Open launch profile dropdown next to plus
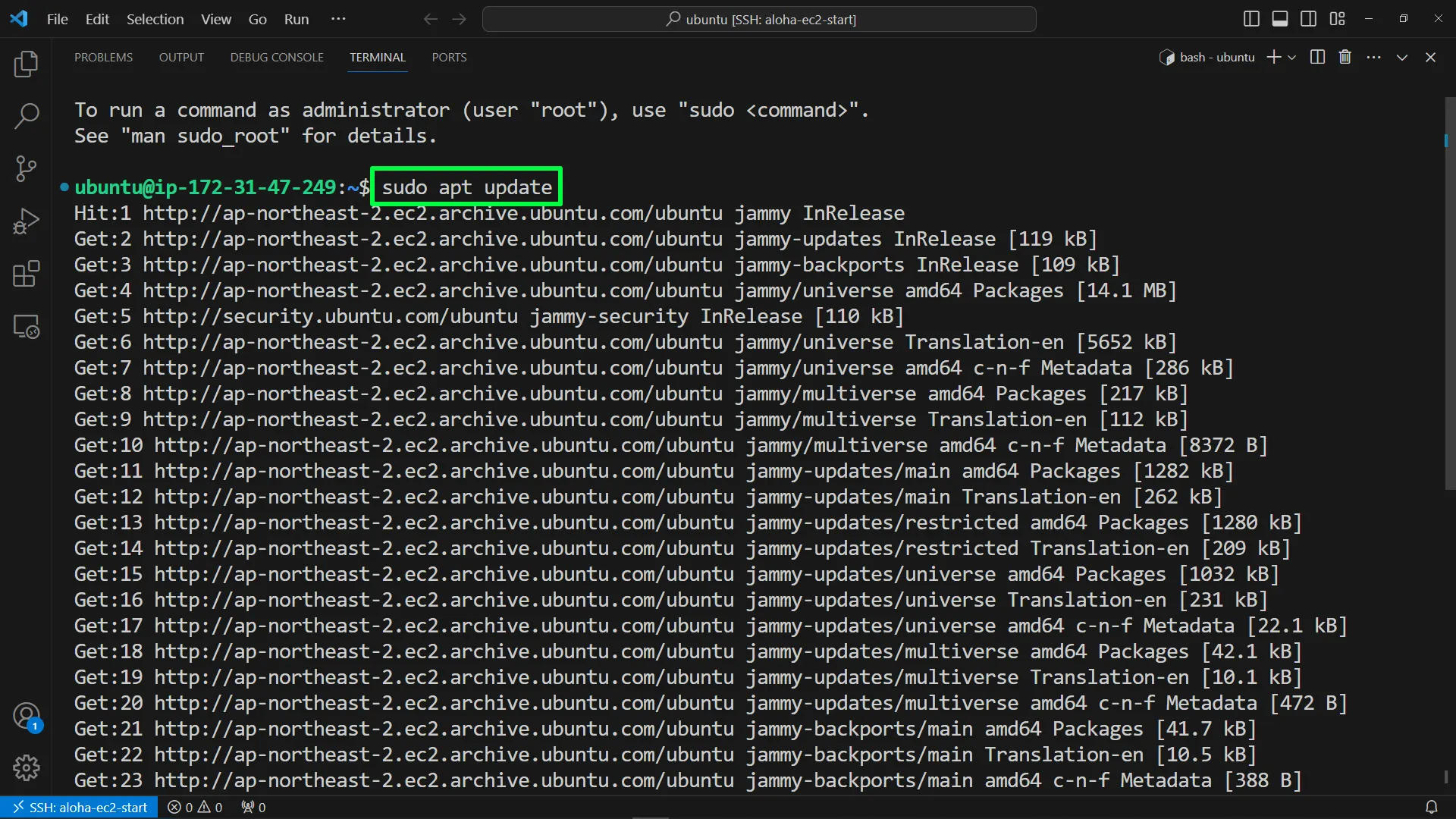The image size is (1456, 819). 1292,58
